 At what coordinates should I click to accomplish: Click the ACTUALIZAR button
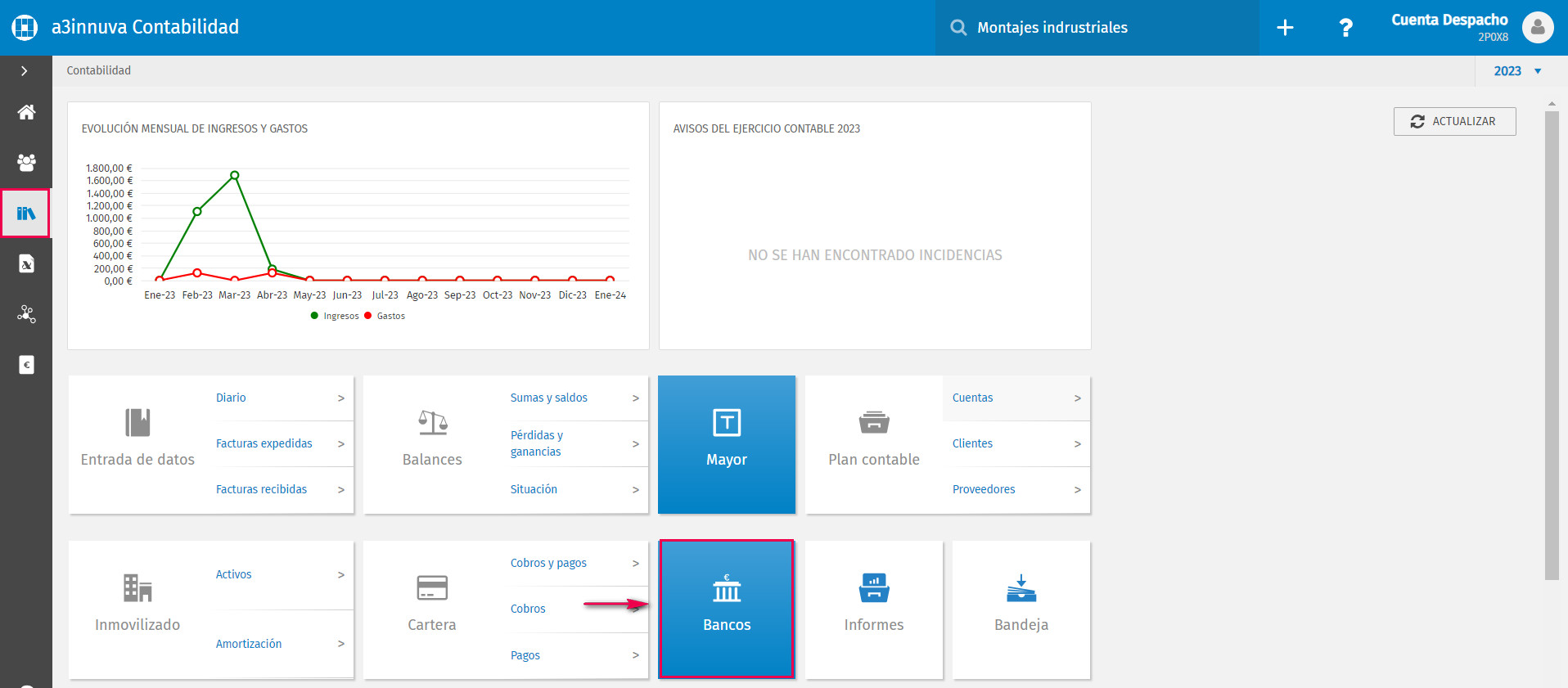(x=1454, y=121)
